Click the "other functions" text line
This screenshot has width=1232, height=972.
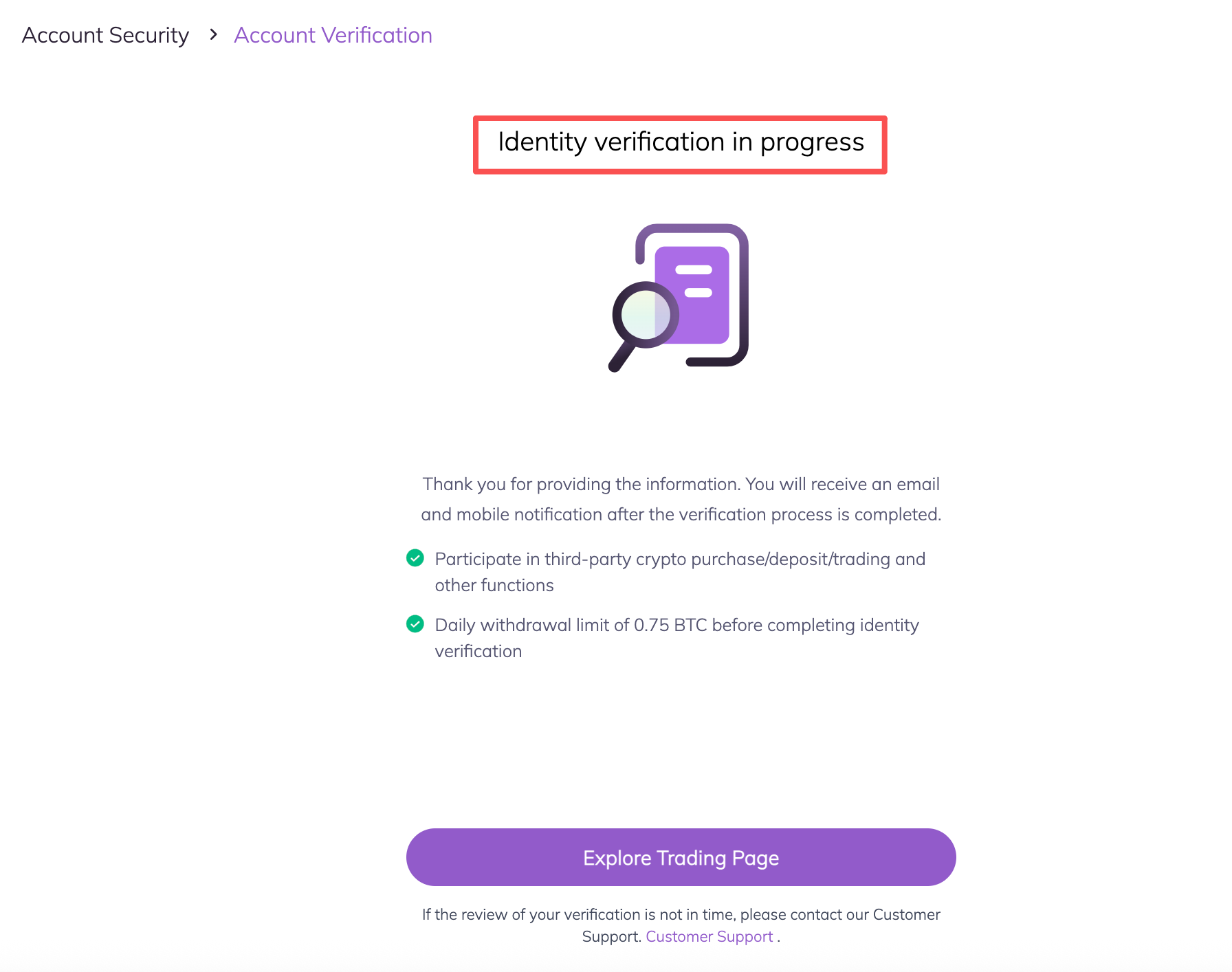pyautogui.click(x=494, y=585)
